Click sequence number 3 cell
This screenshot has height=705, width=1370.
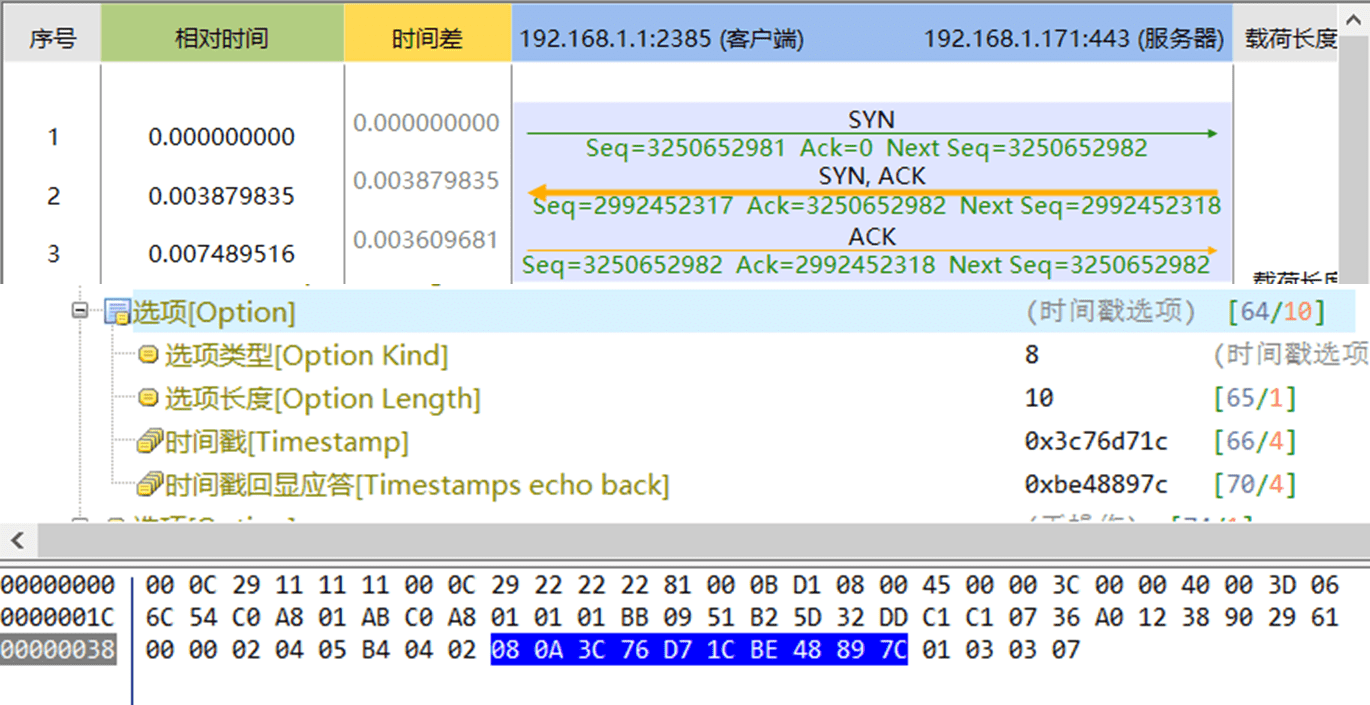click(53, 254)
